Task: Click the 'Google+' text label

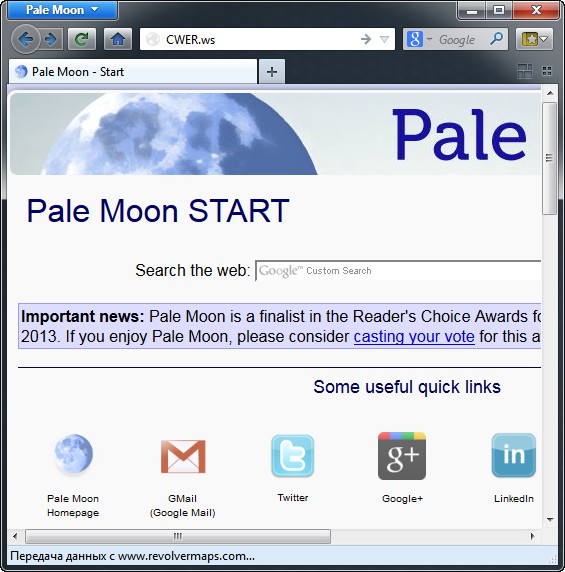Action: pos(402,499)
